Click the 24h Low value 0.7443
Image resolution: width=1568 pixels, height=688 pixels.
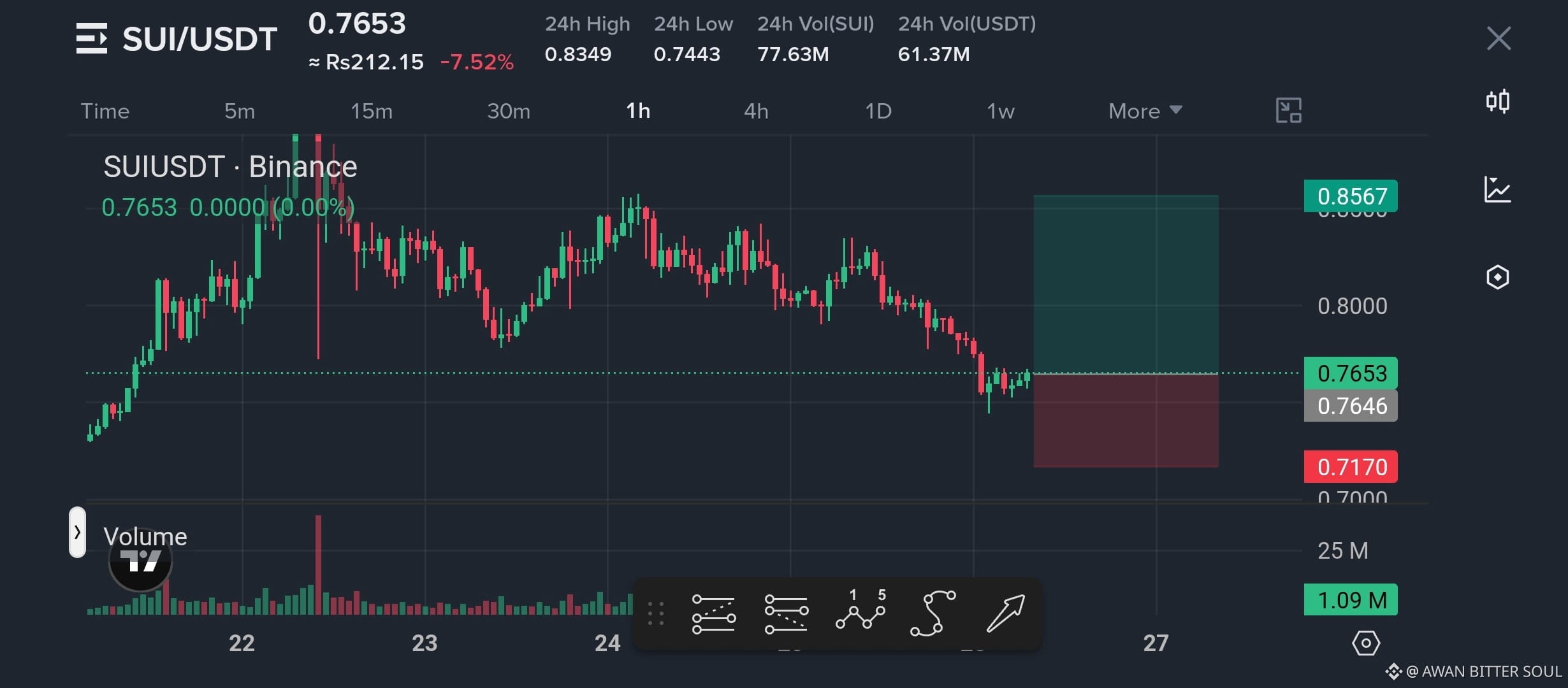pos(687,54)
